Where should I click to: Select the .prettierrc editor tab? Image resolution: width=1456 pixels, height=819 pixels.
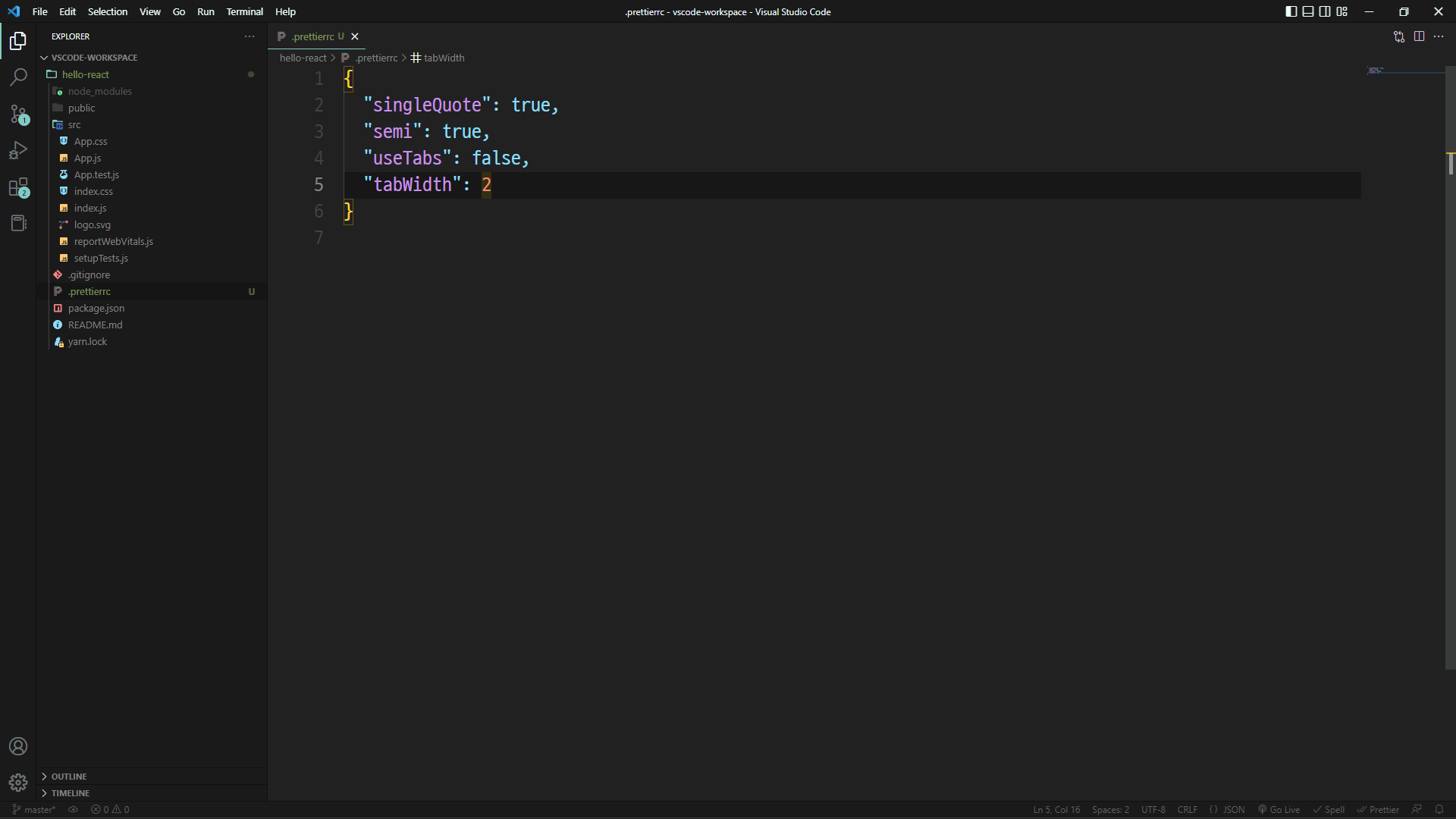(315, 36)
